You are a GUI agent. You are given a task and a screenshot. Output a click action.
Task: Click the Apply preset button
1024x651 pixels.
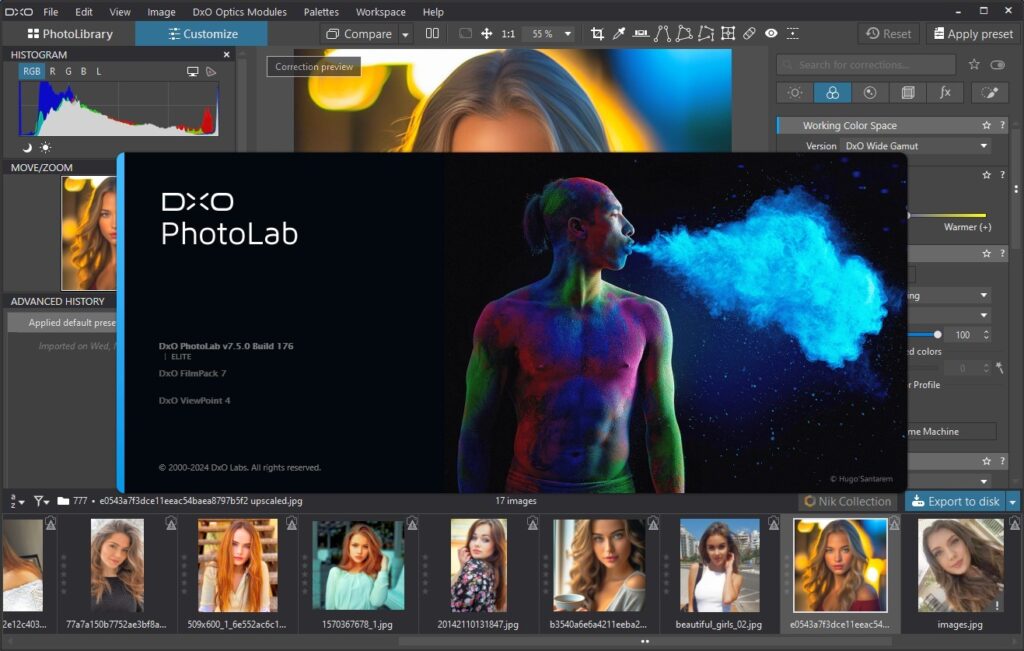pos(972,34)
